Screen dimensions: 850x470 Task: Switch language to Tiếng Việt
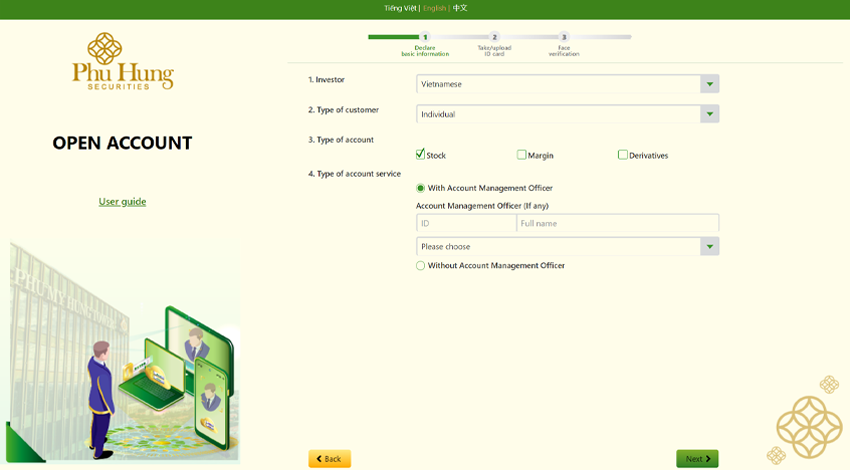[x=400, y=8]
